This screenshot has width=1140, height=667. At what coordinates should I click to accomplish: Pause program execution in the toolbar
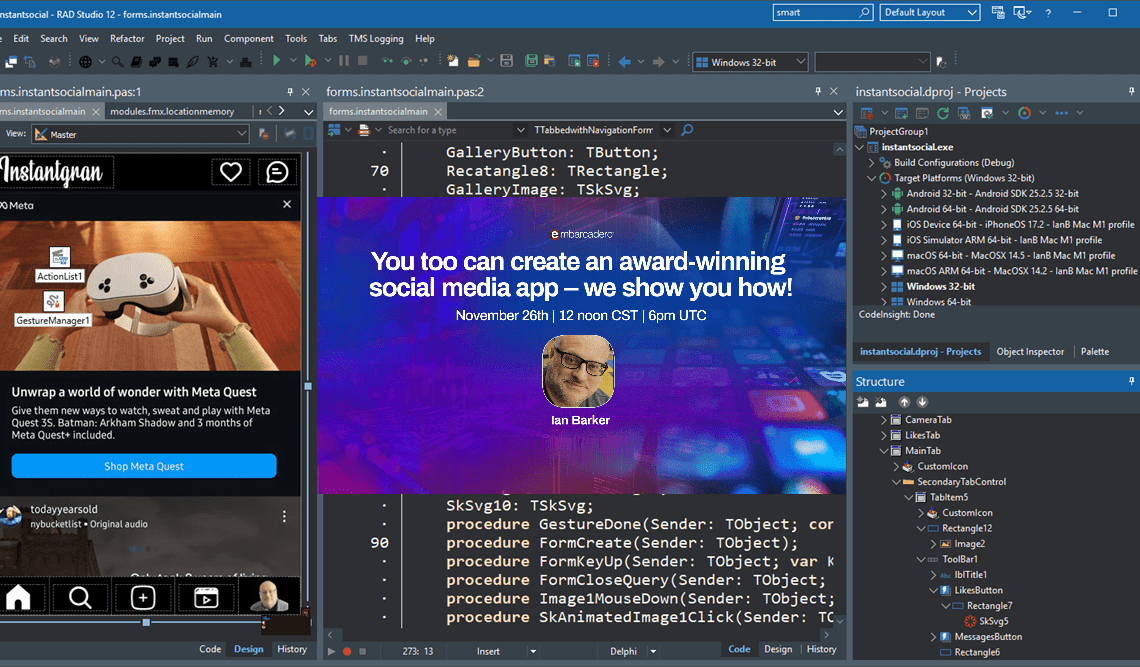344,61
